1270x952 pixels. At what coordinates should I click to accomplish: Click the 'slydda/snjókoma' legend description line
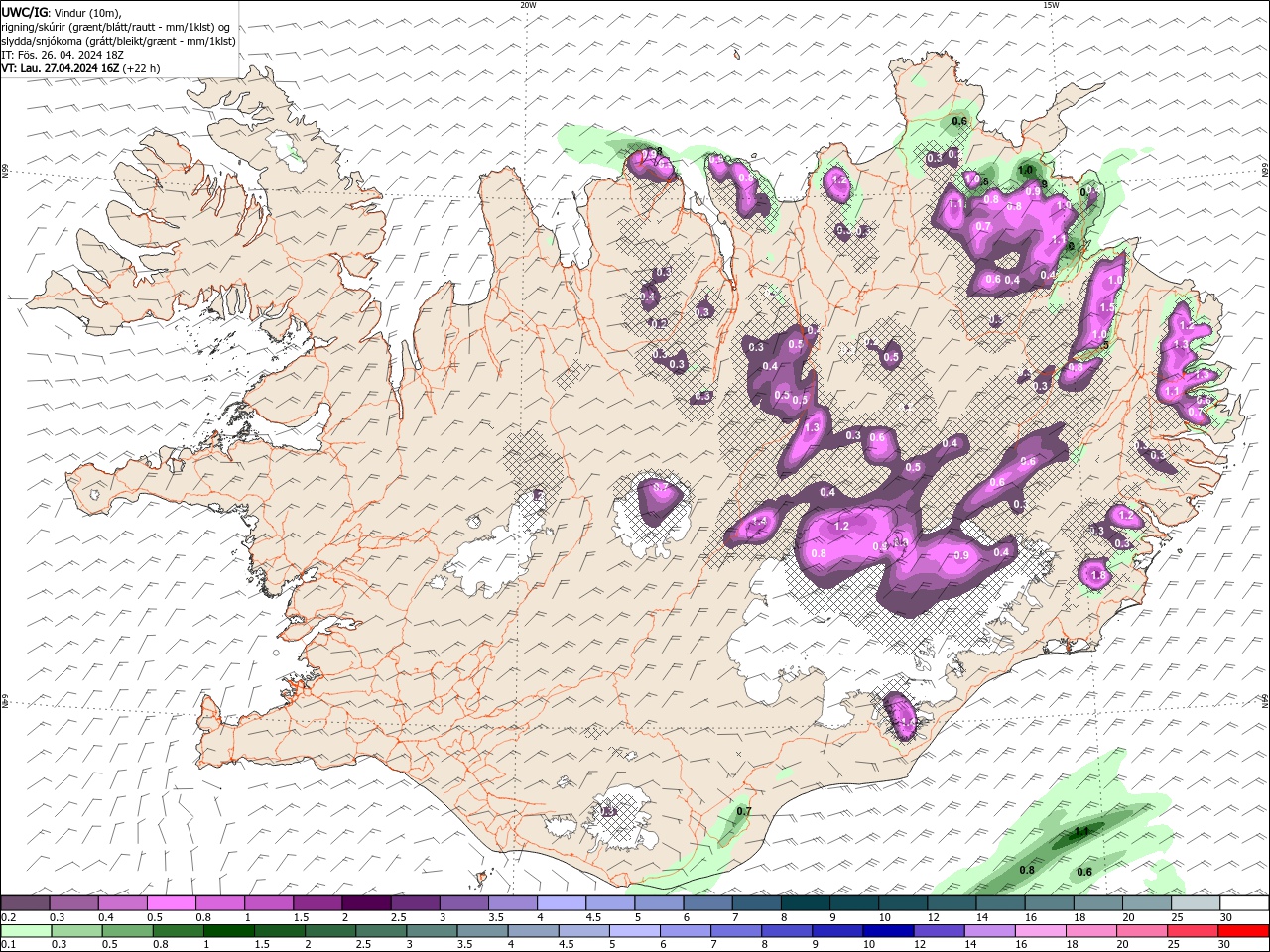coord(119,41)
